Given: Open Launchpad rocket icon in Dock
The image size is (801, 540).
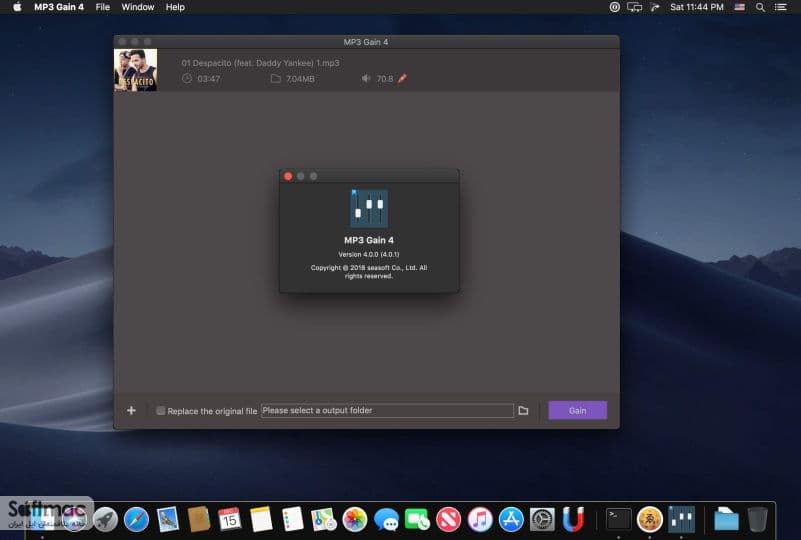Looking at the screenshot, I should pos(105,520).
